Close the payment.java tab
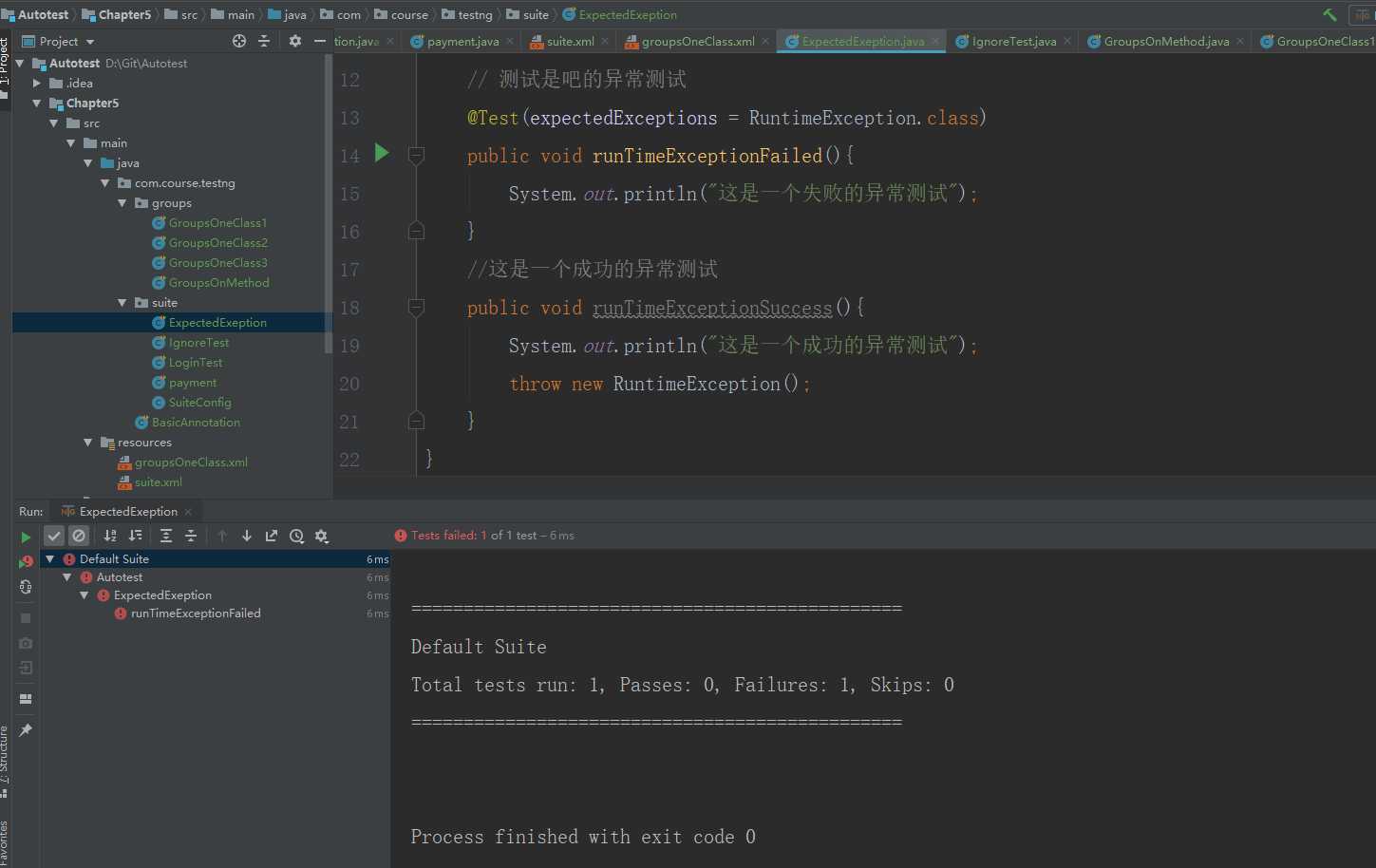Viewport: 1376px width, 868px height. click(x=510, y=41)
